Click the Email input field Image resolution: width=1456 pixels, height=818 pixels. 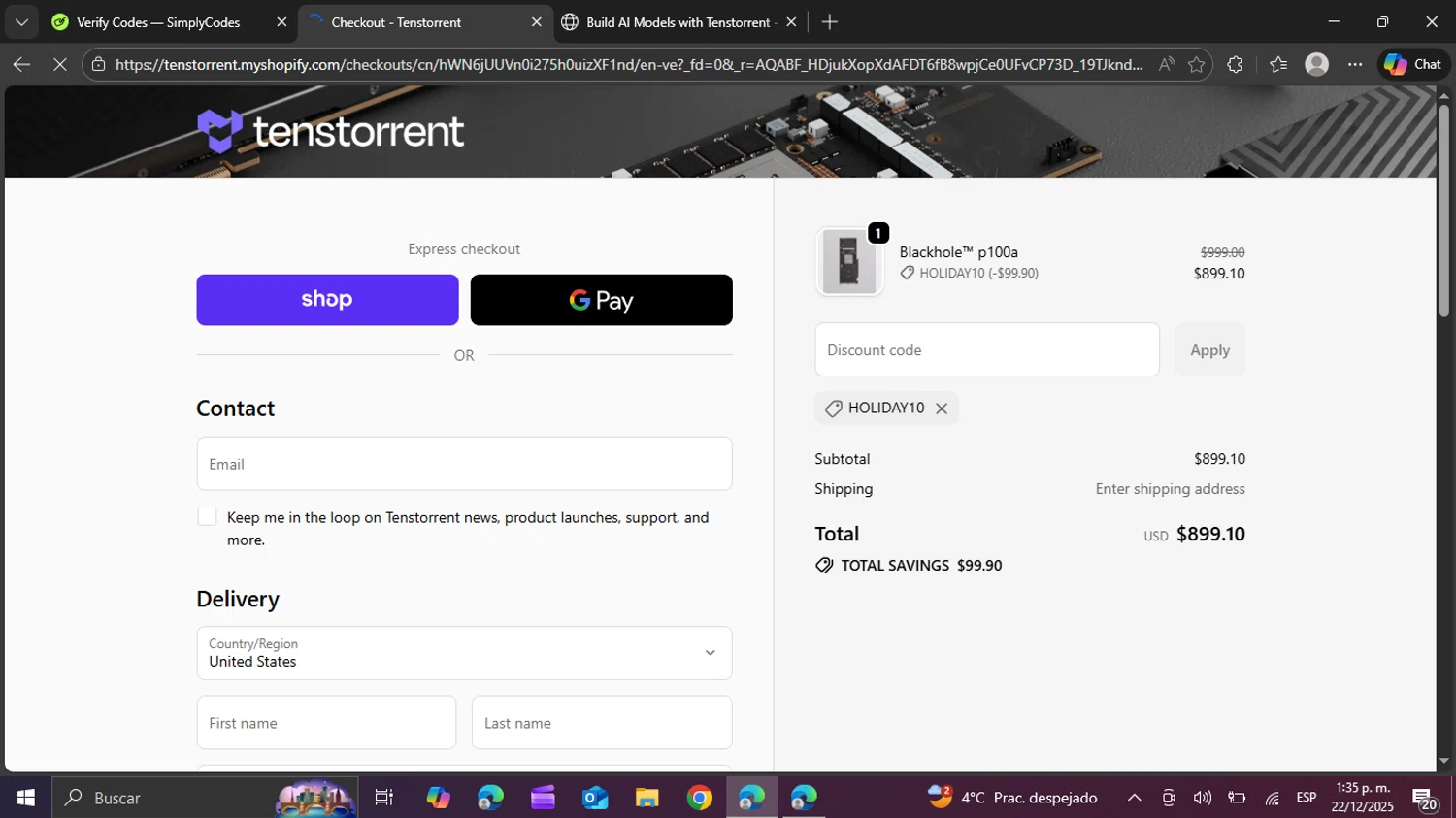(x=464, y=464)
